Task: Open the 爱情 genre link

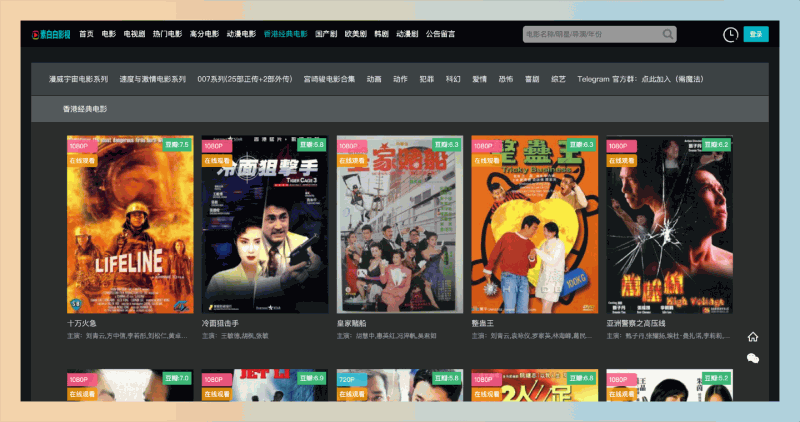Action: pyautogui.click(x=480, y=79)
